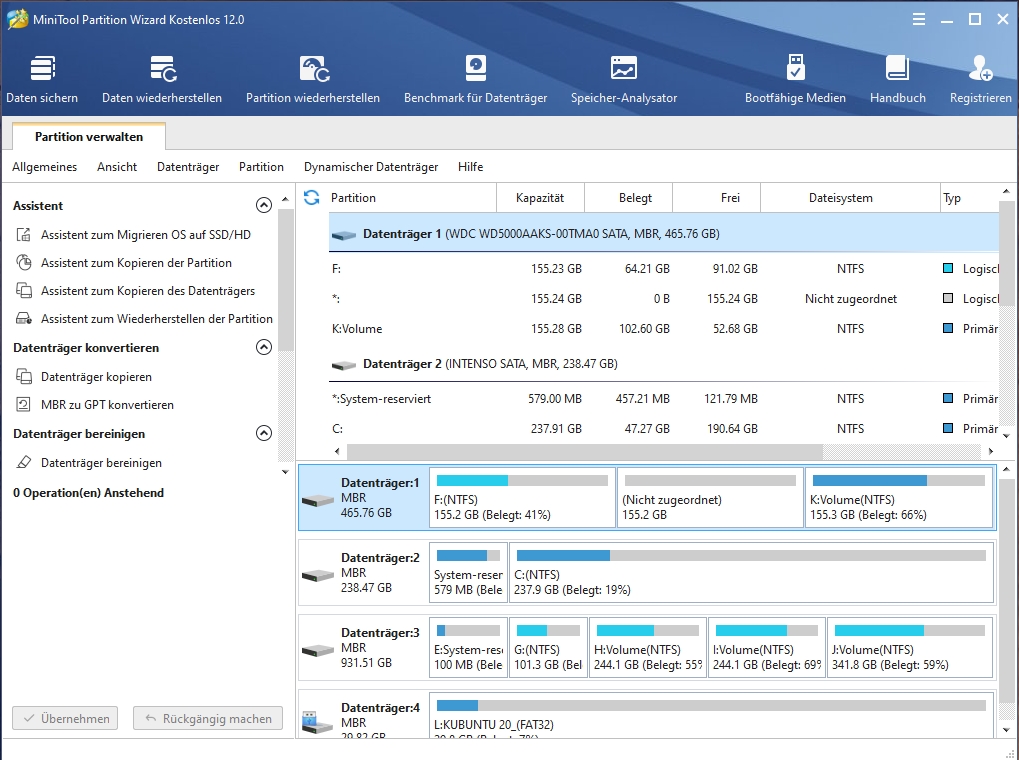The width and height of the screenshot is (1019, 760).
Task: Open the Daten sichern tool
Action: pos(42,80)
